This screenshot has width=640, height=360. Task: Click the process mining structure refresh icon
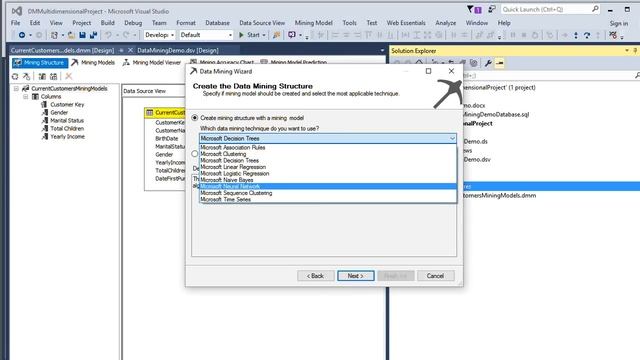(x=15, y=76)
